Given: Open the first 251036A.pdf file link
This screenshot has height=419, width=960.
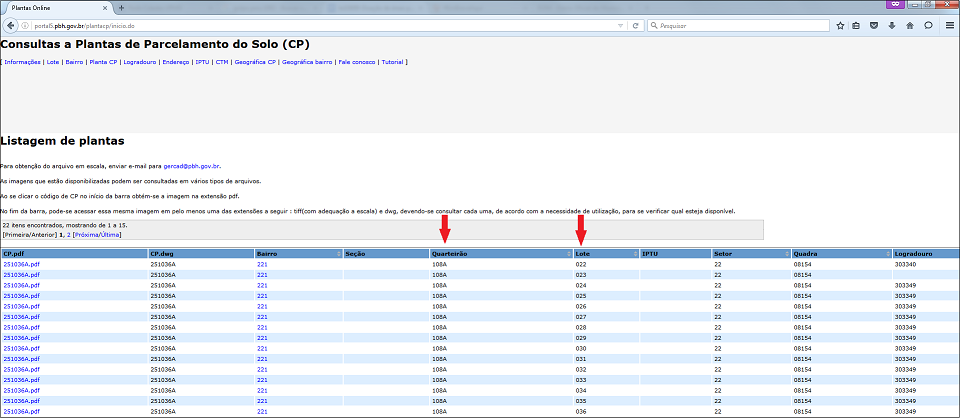Looking at the screenshot, I should [22, 264].
